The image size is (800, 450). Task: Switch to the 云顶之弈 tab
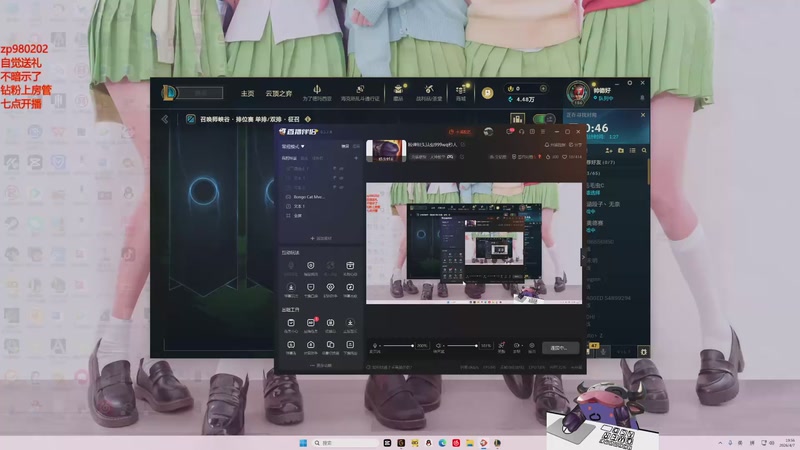[279, 93]
